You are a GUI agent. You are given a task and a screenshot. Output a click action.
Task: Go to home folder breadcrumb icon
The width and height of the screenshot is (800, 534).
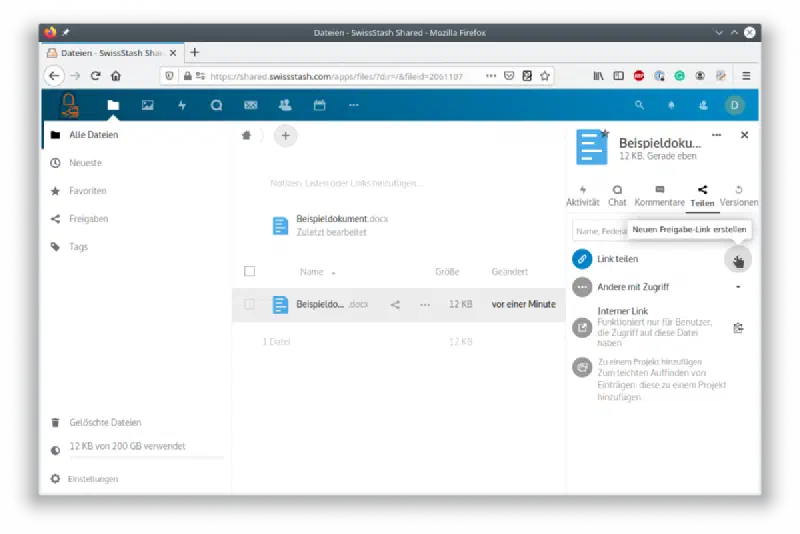point(246,135)
